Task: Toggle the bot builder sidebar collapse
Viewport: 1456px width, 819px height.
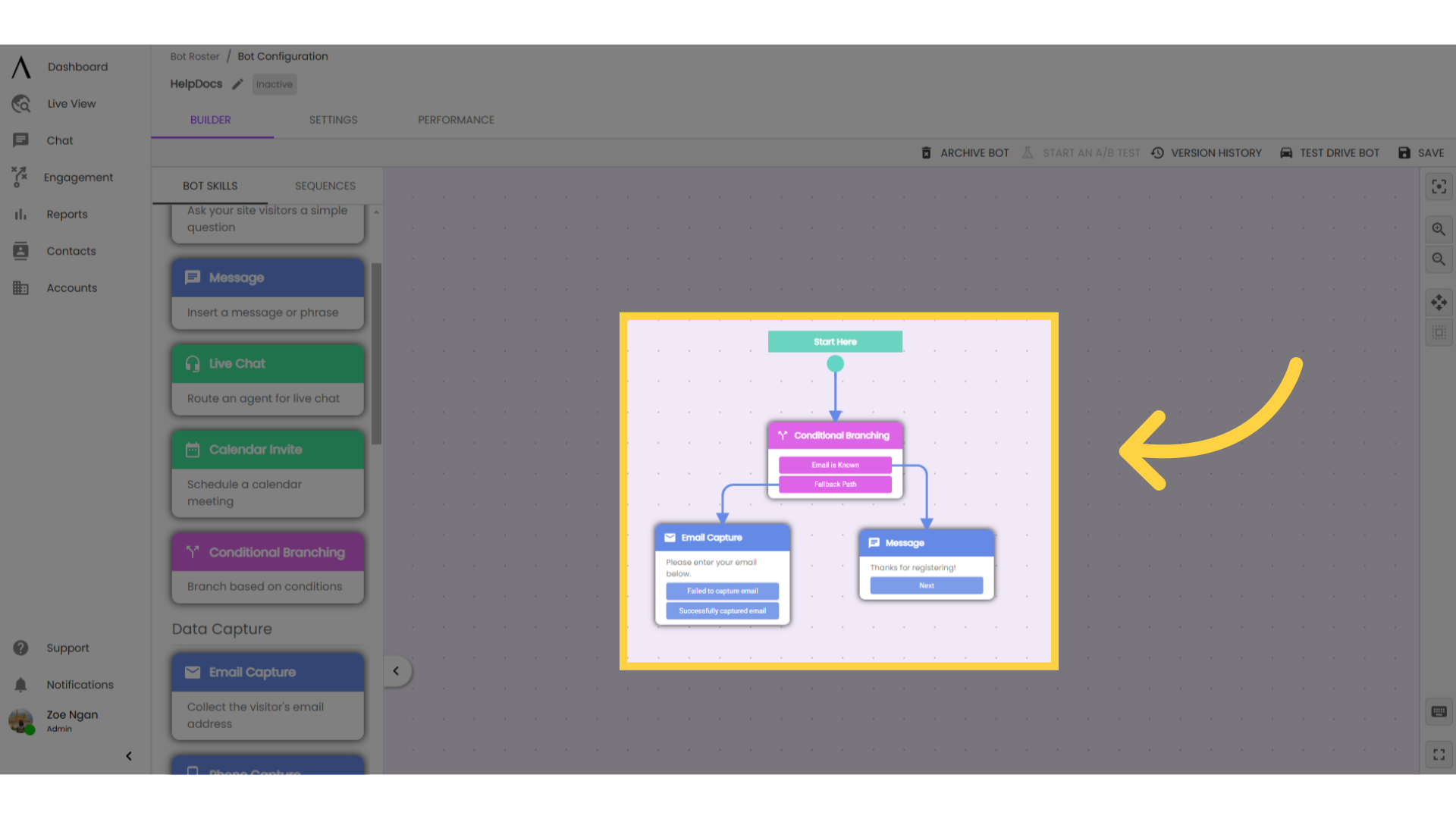Action: click(x=396, y=670)
